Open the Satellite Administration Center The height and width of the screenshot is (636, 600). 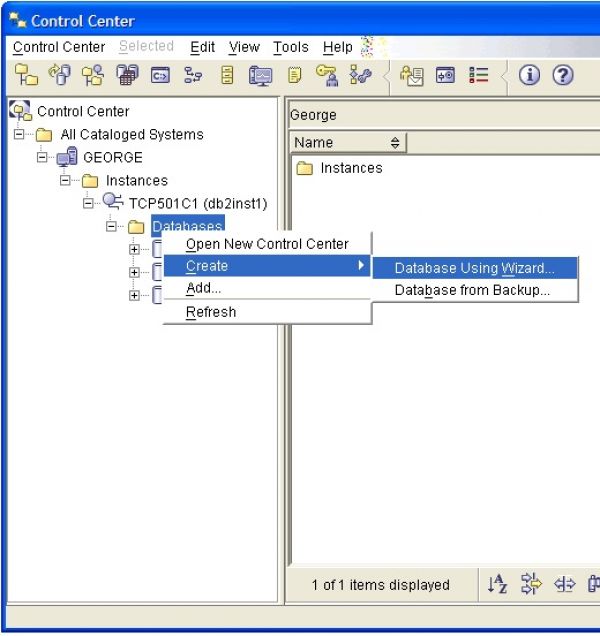coord(93,75)
